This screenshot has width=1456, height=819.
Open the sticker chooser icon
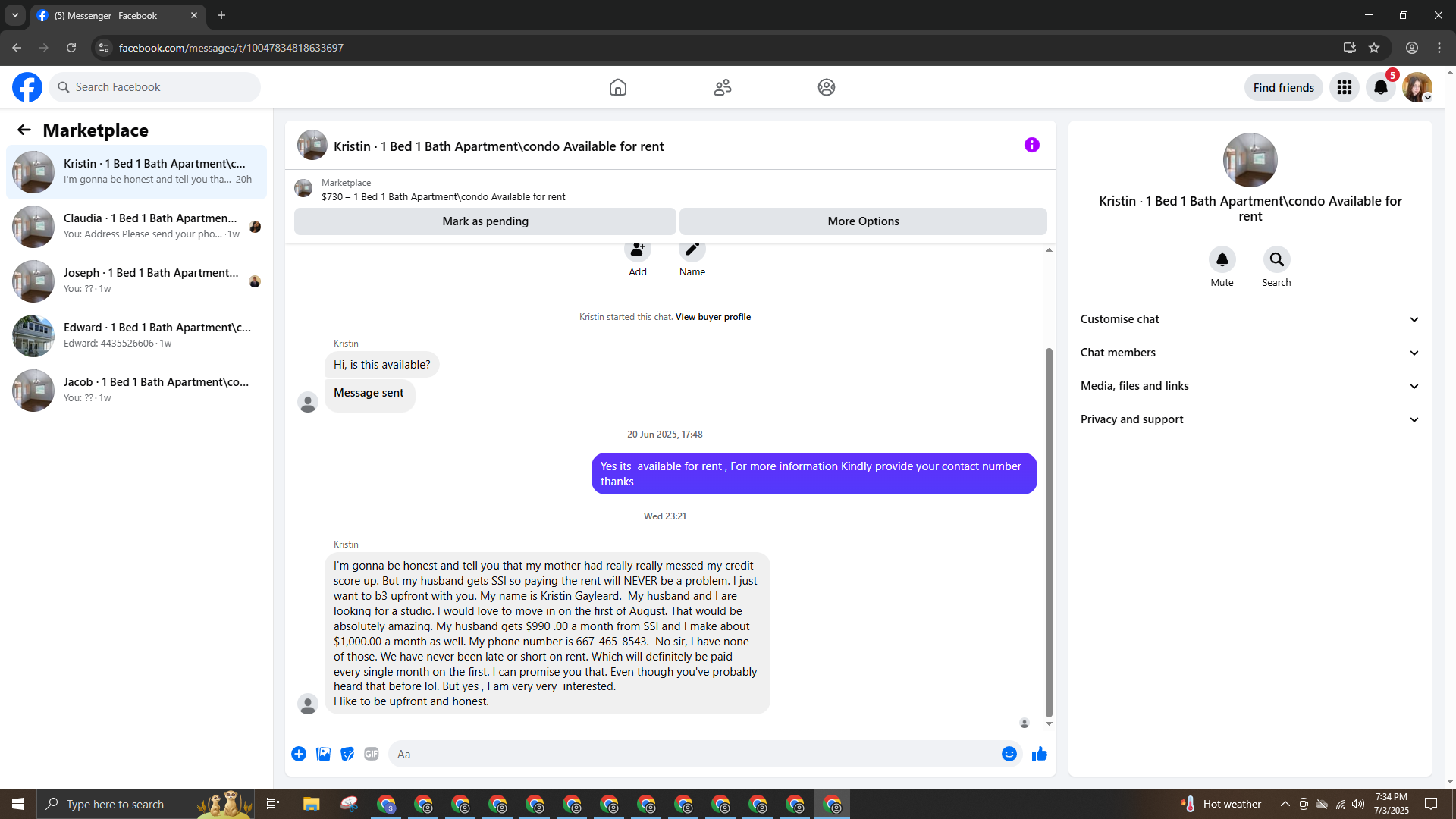(x=347, y=754)
